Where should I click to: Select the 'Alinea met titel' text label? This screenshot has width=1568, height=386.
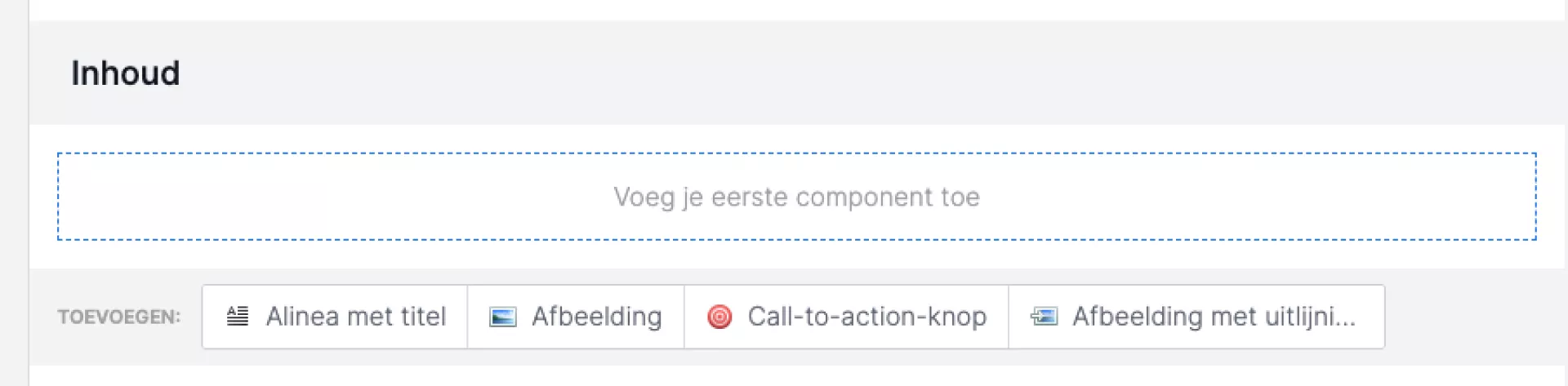pos(356,317)
